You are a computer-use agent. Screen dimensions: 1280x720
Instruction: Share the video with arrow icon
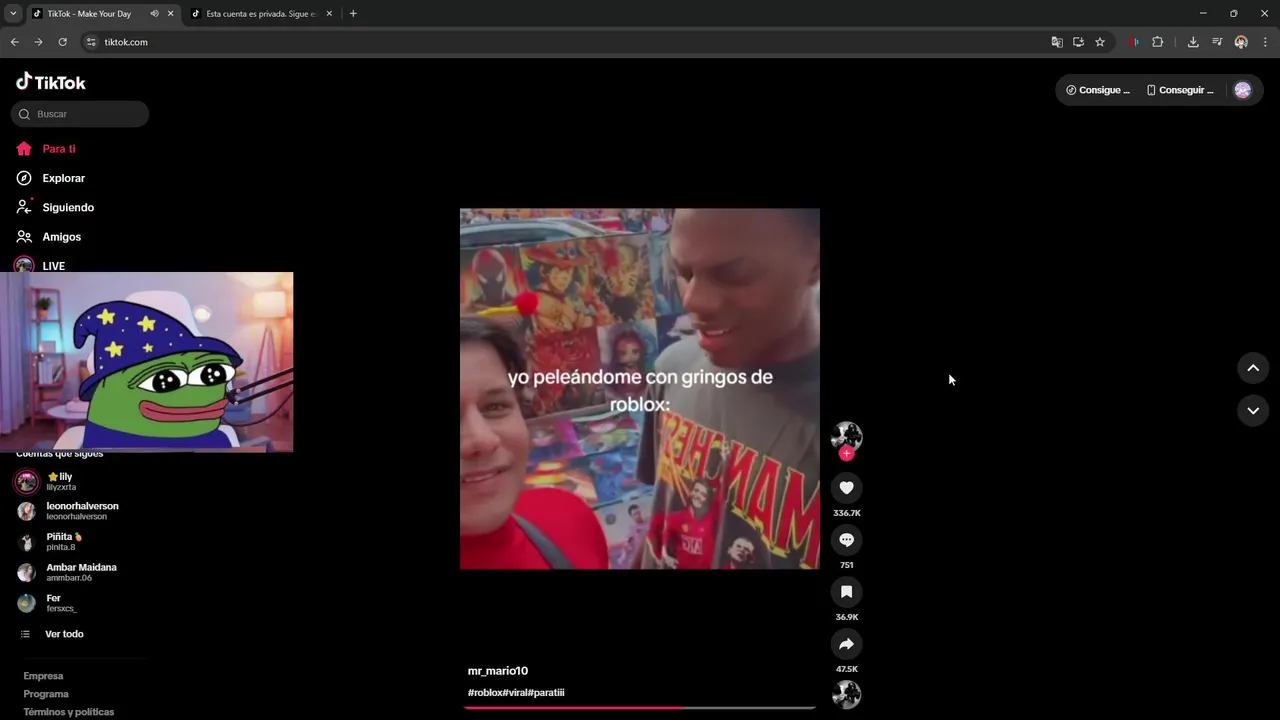pos(846,643)
